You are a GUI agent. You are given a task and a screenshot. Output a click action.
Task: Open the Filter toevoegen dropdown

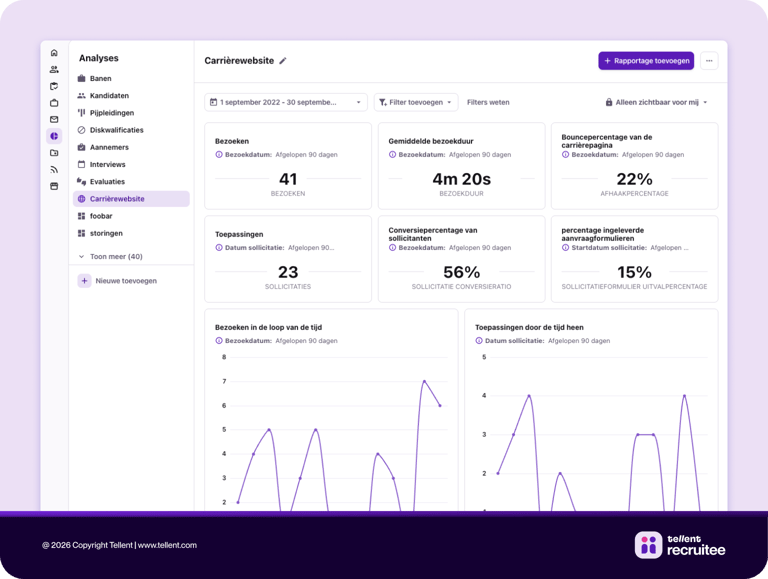point(416,102)
